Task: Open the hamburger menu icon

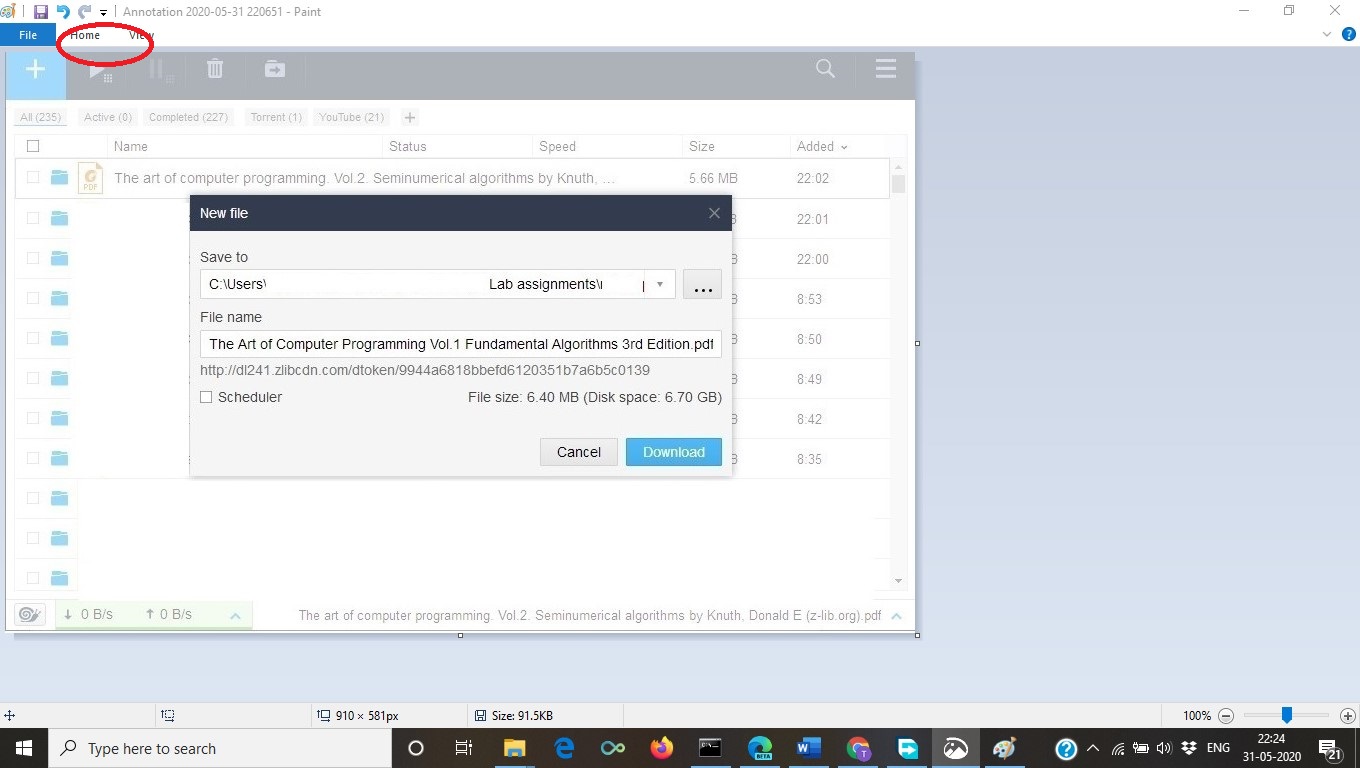Action: point(885,69)
